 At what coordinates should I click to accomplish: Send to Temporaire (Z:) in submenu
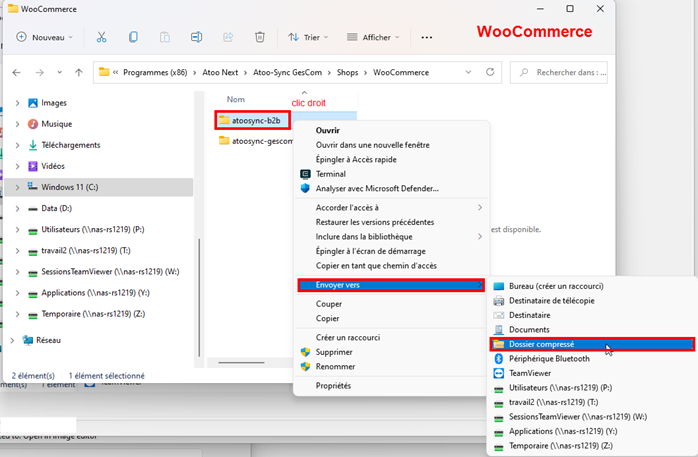(560, 445)
